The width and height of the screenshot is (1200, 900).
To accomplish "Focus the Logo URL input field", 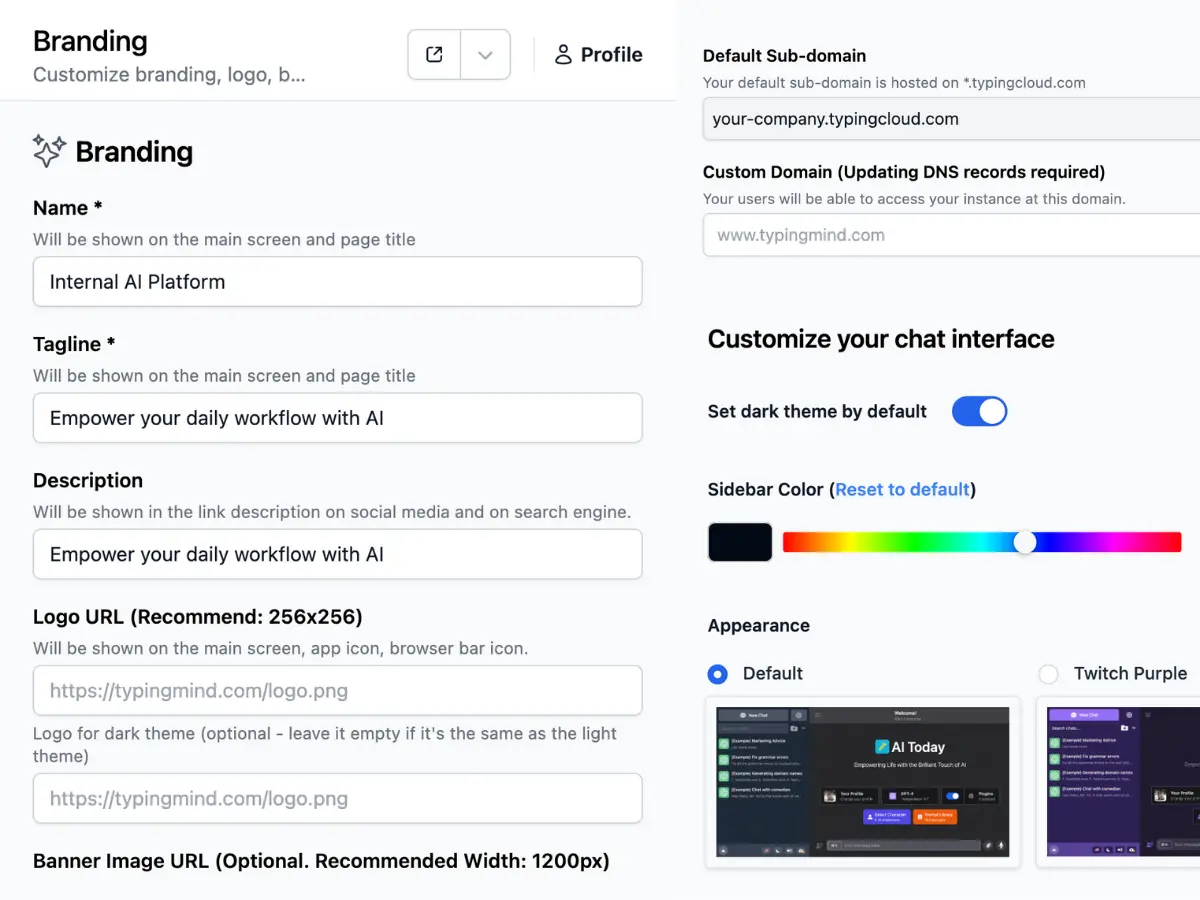I will [338, 690].
